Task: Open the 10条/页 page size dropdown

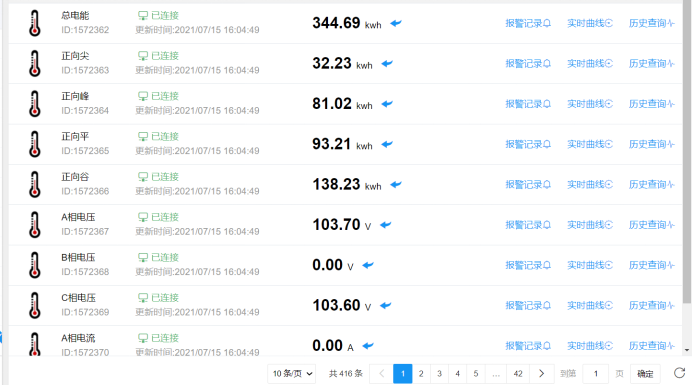Action: point(292,374)
